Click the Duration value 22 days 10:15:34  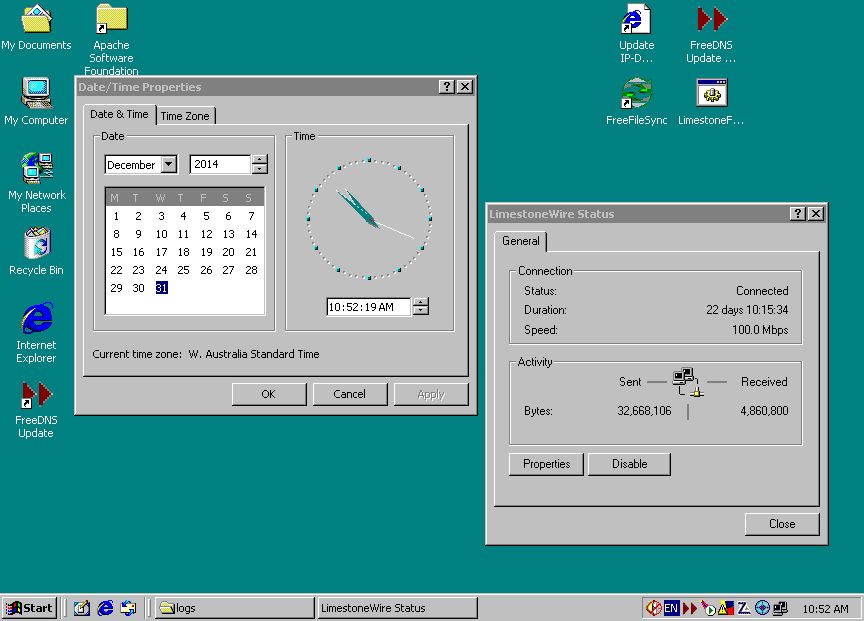[747, 310]
